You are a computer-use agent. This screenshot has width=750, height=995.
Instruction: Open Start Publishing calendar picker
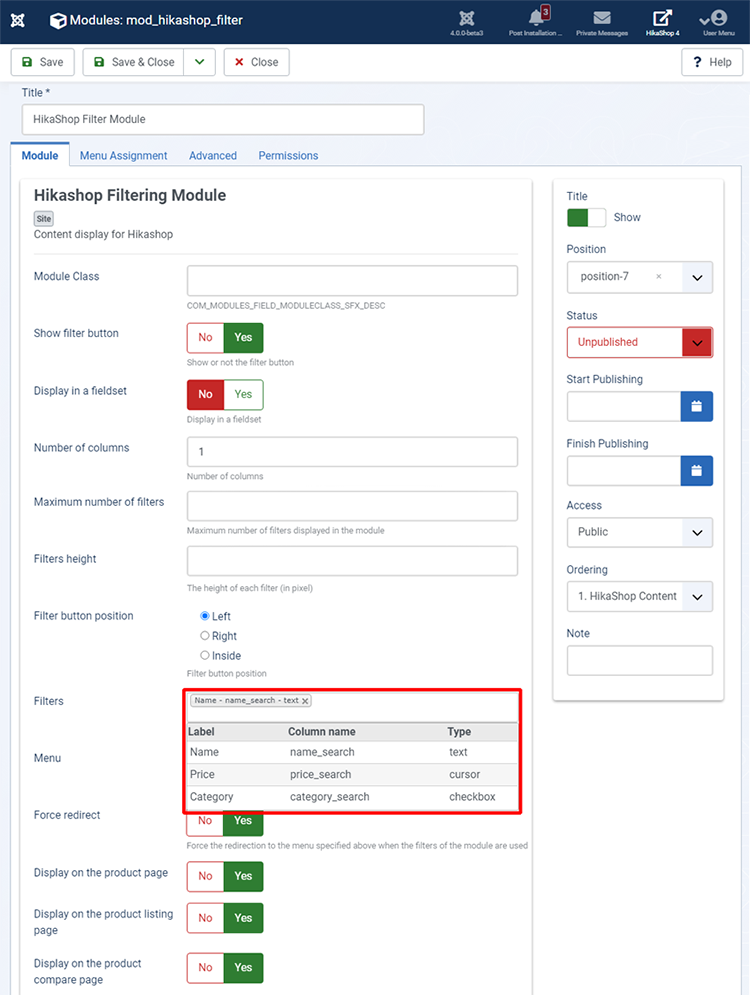pos(696,406)
